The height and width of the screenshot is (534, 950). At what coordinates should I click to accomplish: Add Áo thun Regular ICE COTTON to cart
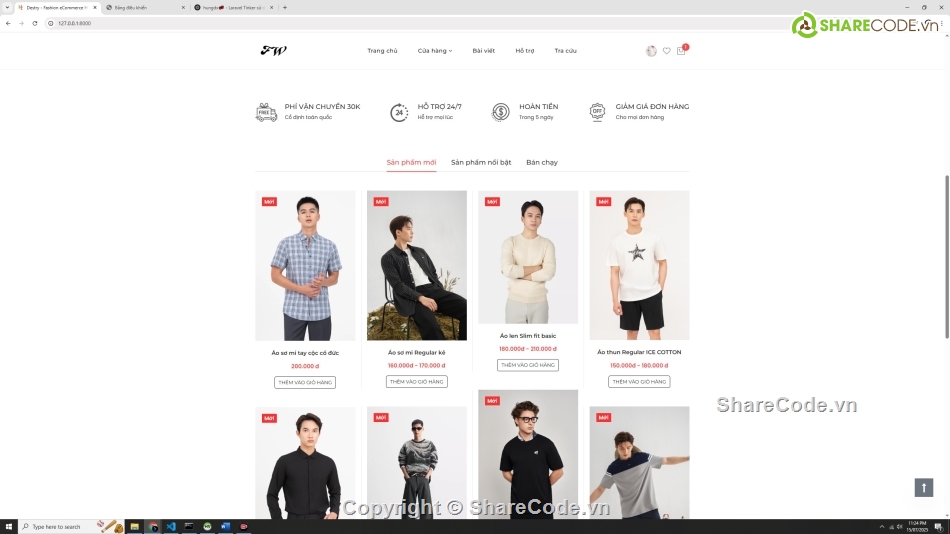click(x=639, y=382)
